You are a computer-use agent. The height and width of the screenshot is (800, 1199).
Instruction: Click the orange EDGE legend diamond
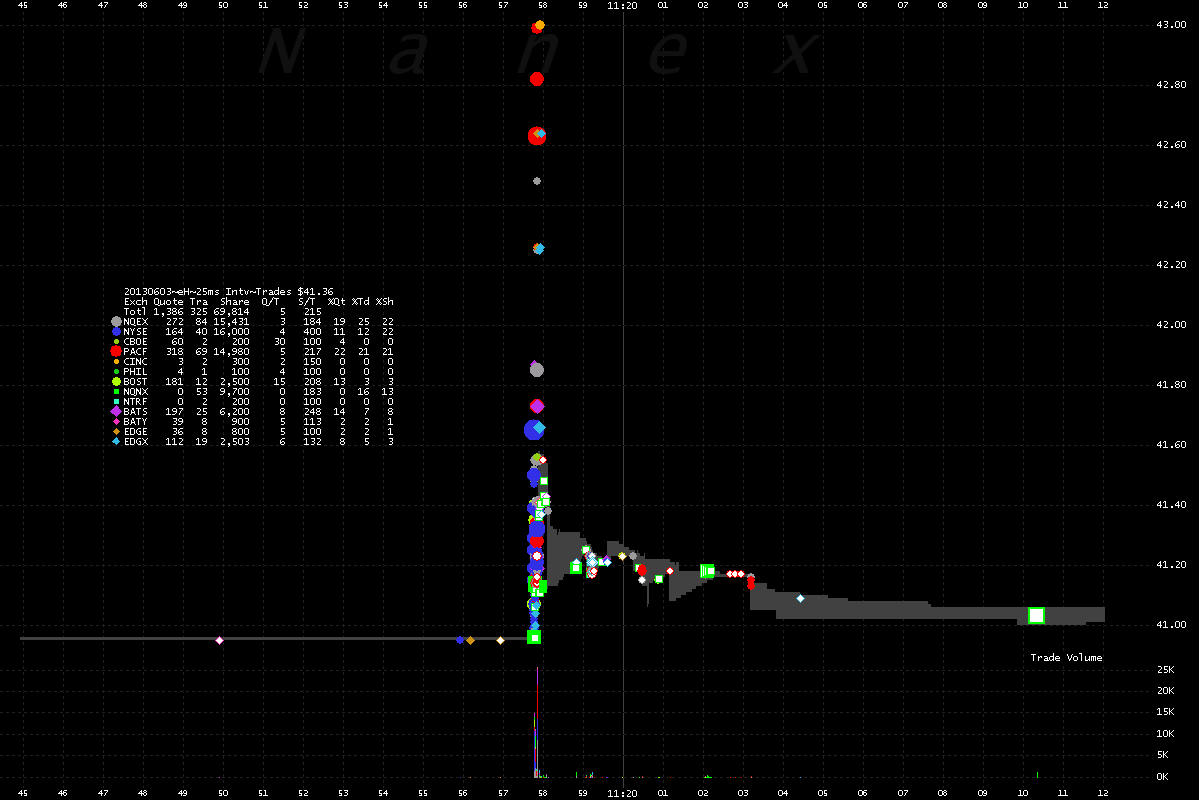116,431
